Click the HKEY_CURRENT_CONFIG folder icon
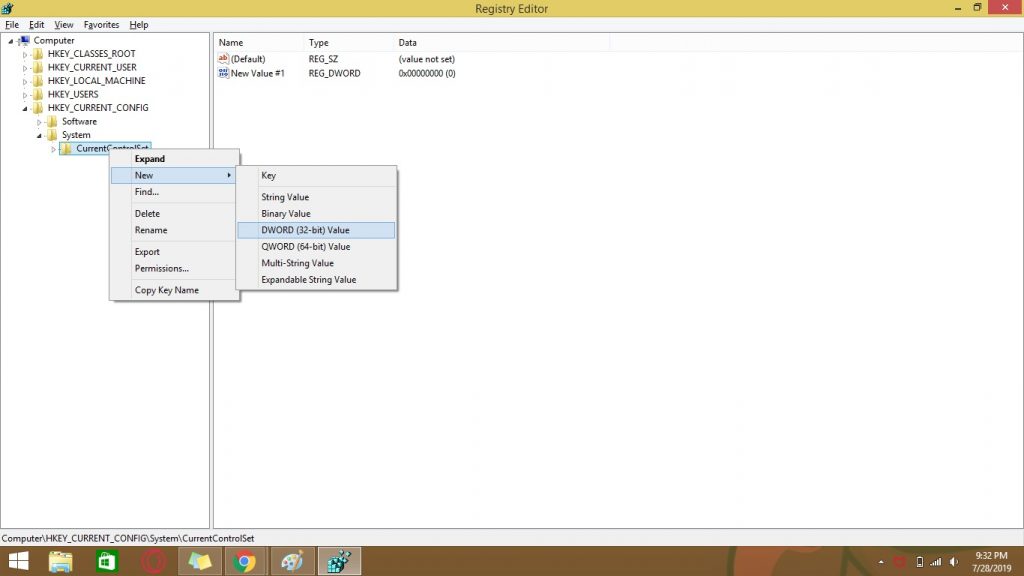 38,108
